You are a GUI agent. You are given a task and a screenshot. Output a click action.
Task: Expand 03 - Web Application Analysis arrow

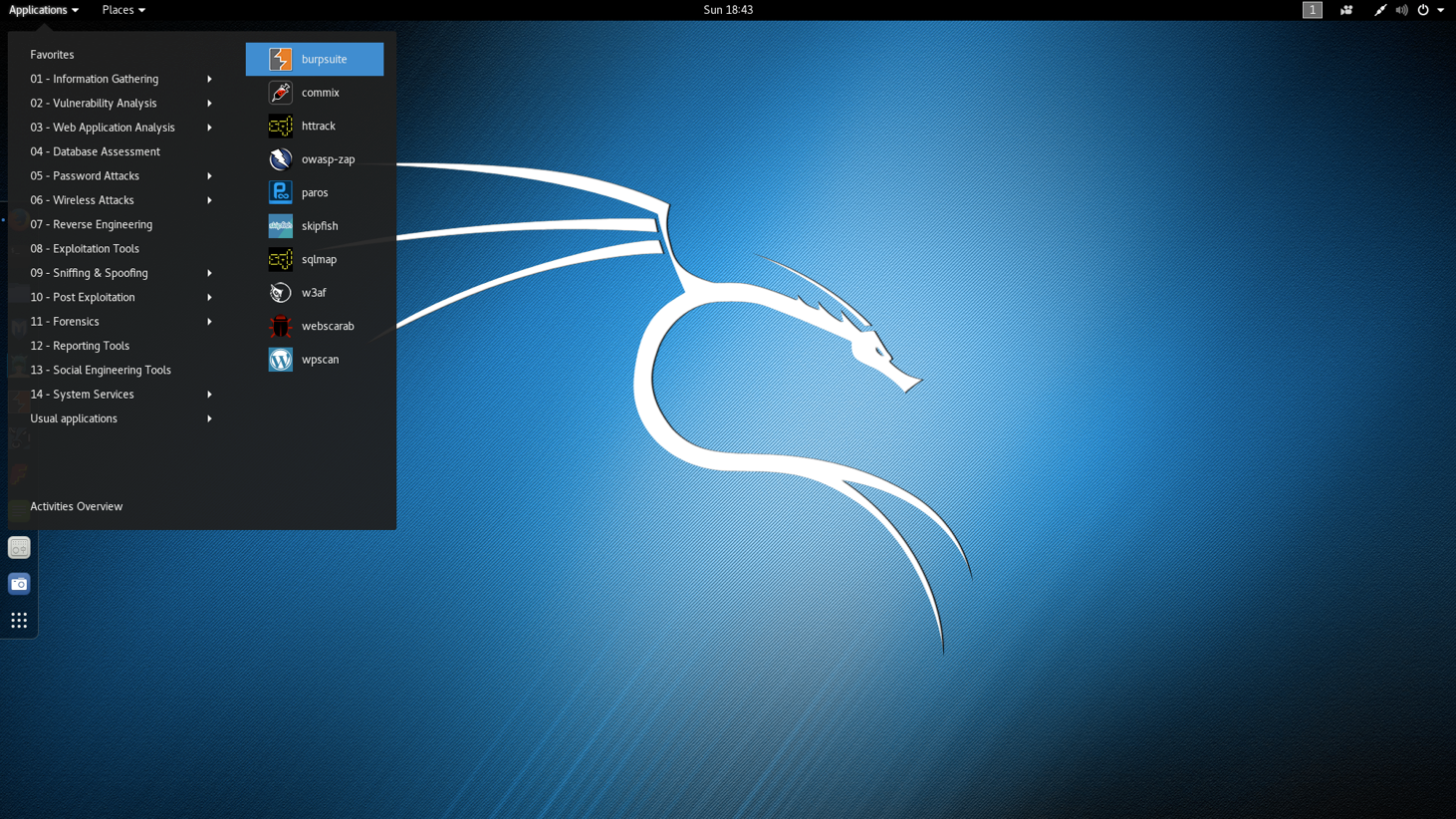tap(209, 128)
